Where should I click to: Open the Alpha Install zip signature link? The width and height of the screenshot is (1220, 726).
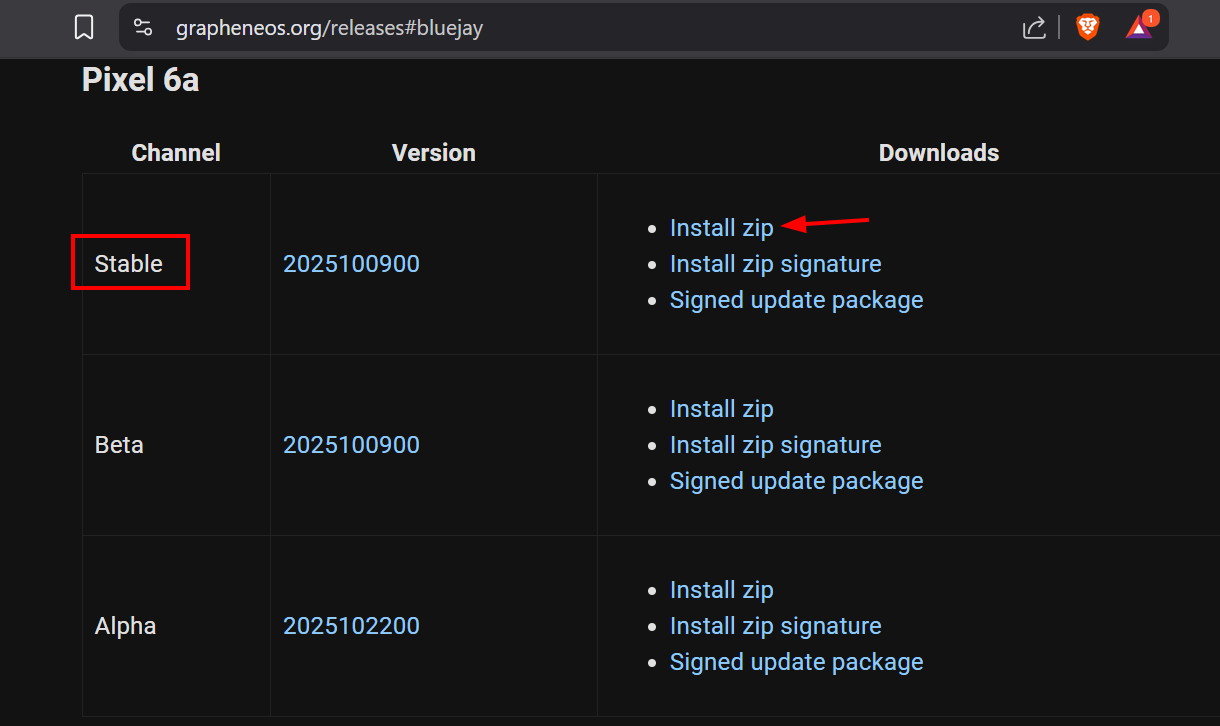click(776, 626)
